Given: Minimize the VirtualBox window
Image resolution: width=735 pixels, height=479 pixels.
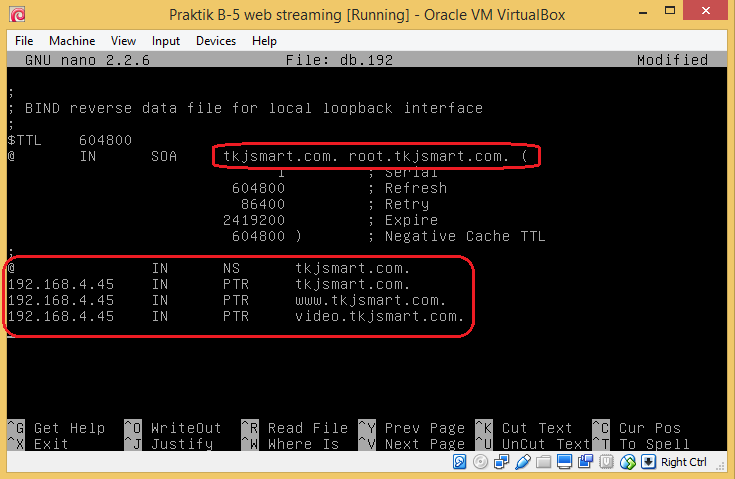Looking at the screenshot, I should [643, 13].
